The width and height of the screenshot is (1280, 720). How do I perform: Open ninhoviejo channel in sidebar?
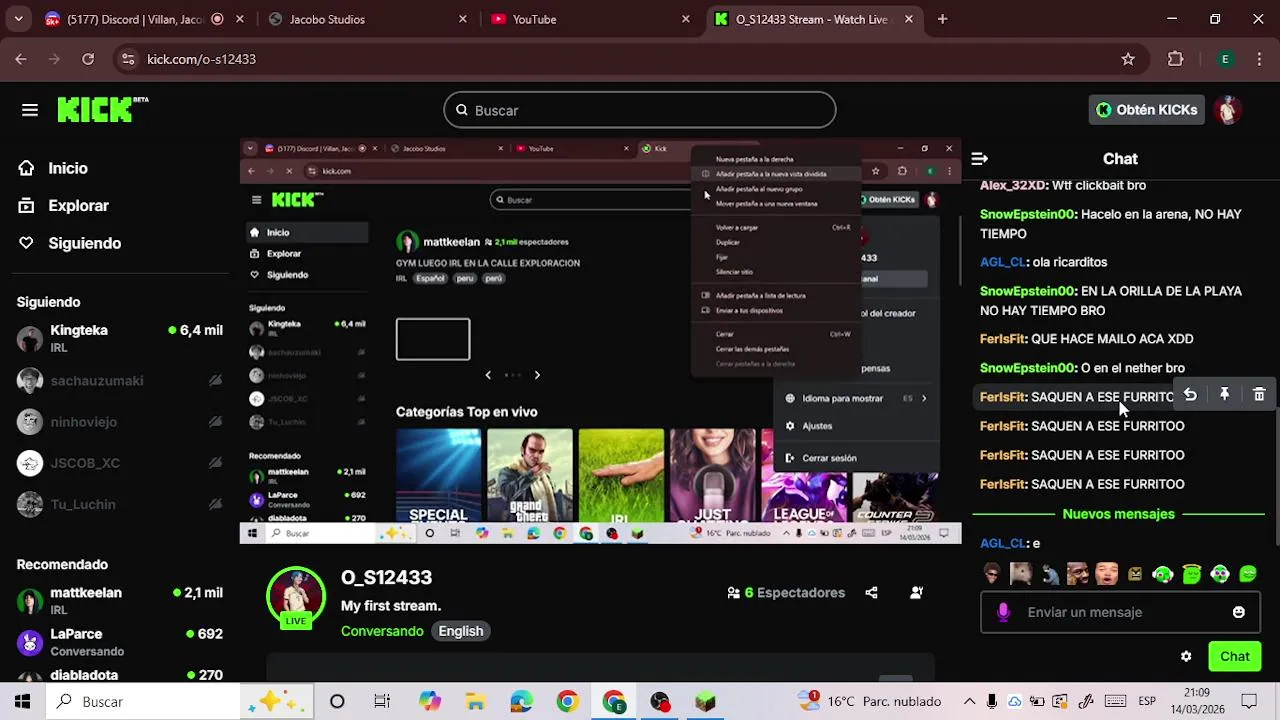120,422
